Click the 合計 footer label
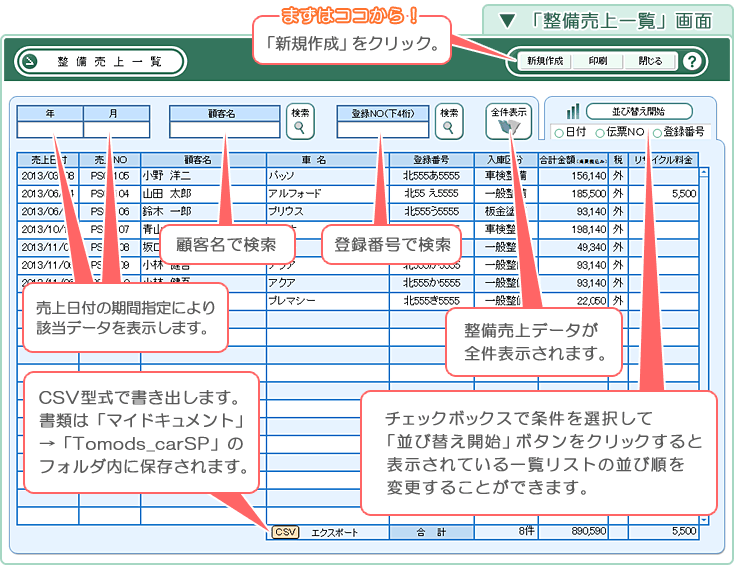Image resolution: width=735 pixels, height=565 pixels. 432,532
